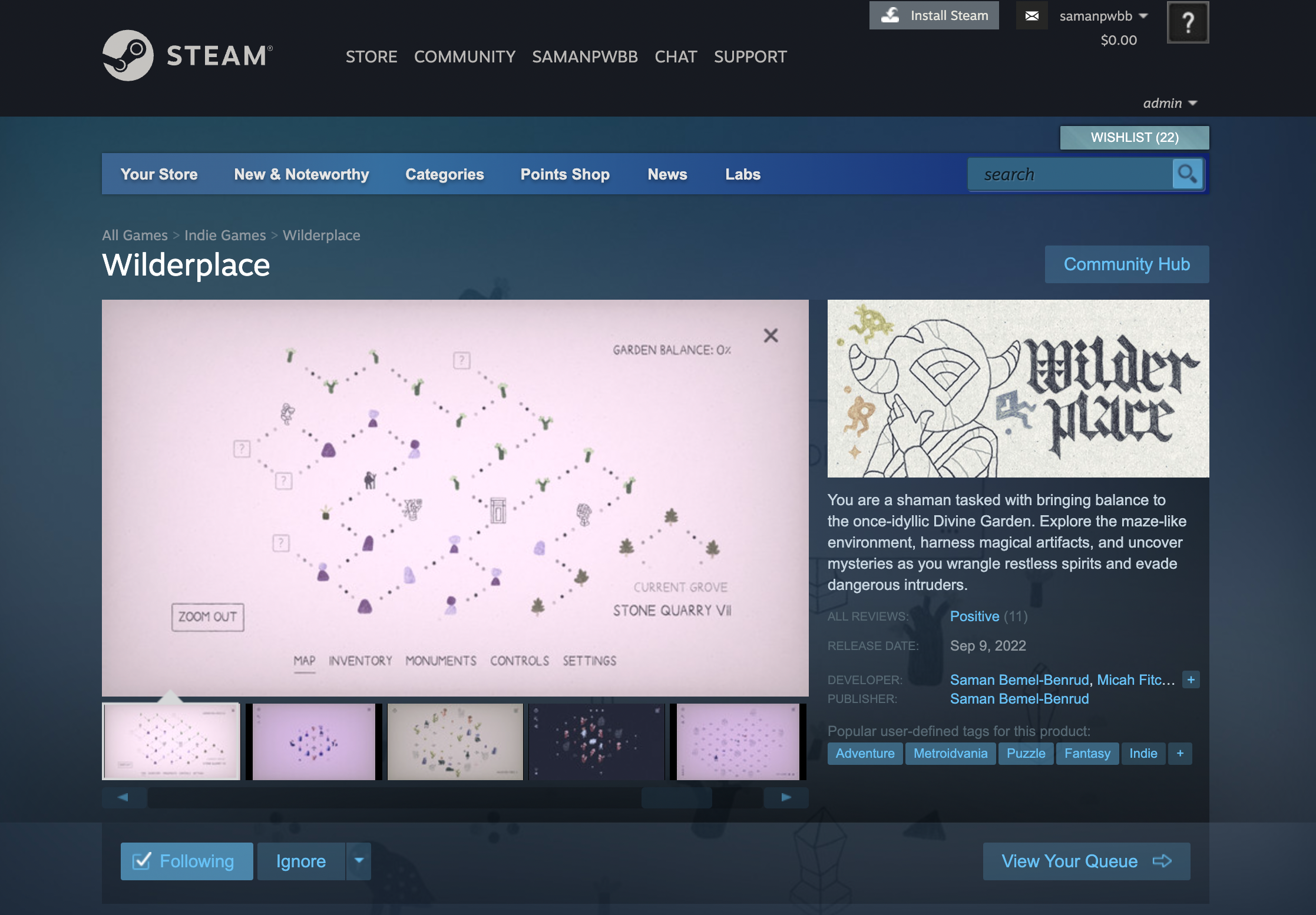This screenshot has width=1316, height=915.
Task: Select the dark night screenshot thumbnail
Action: point(597,742)
